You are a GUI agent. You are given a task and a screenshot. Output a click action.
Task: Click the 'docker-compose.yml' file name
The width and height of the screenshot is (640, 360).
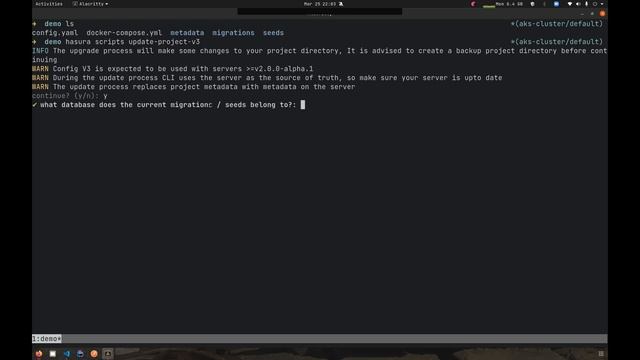pos(124,33)
